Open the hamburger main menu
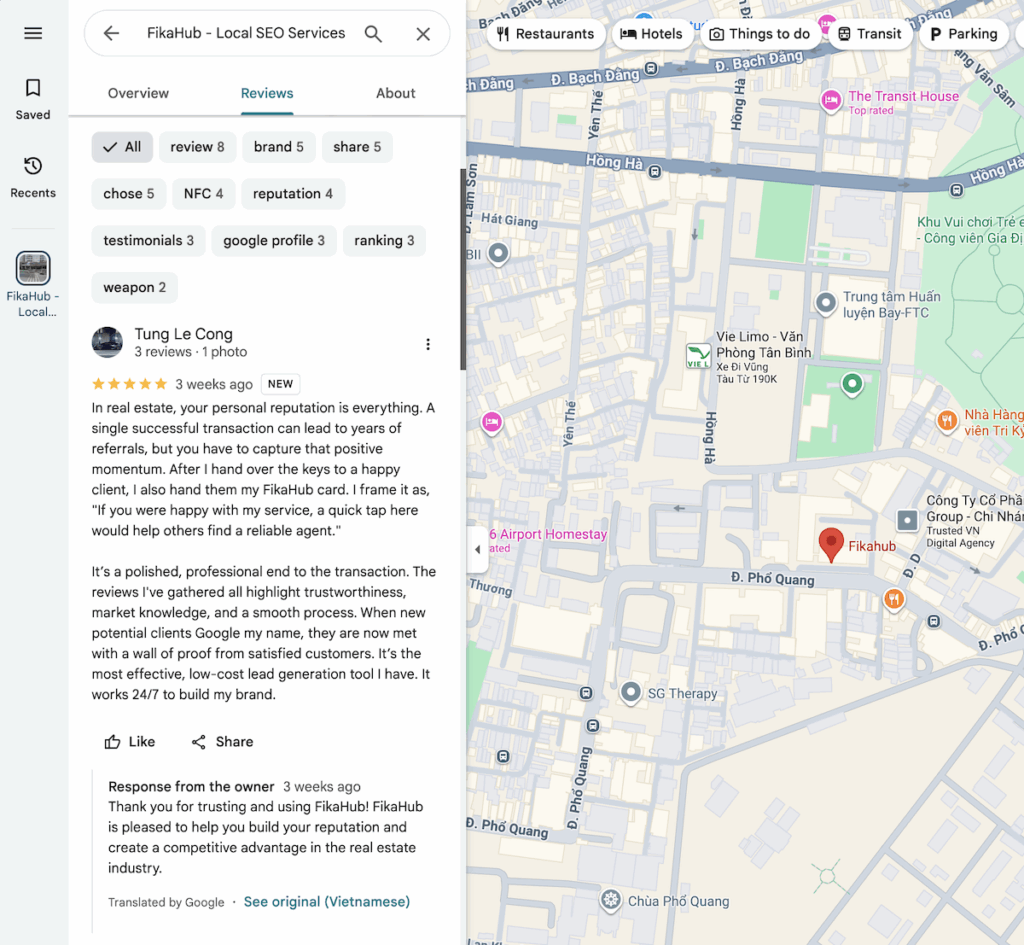The width and height of the screenshot is (1024, 945). point(33,33)
